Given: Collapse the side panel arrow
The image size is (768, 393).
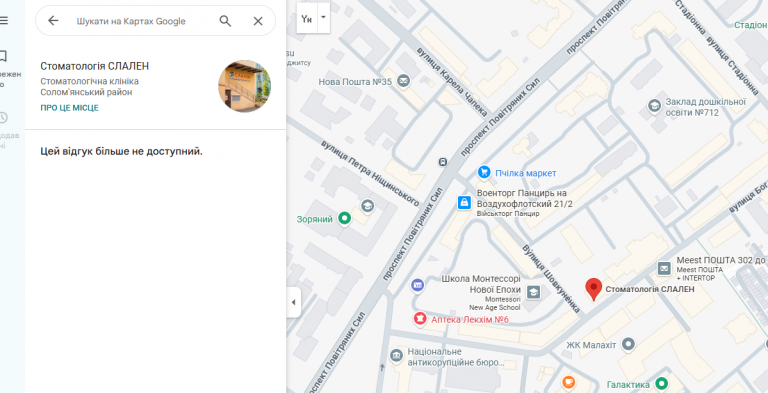Looking at the screenshot, I should click(293, 302).
